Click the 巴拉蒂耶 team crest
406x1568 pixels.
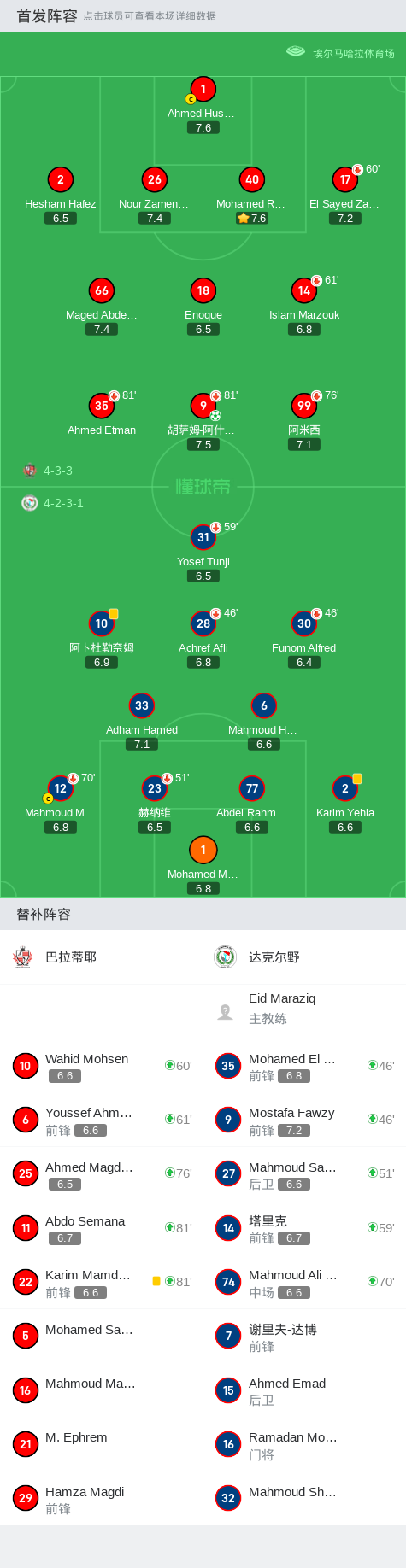pyautogui.click(x=24, y=957)
